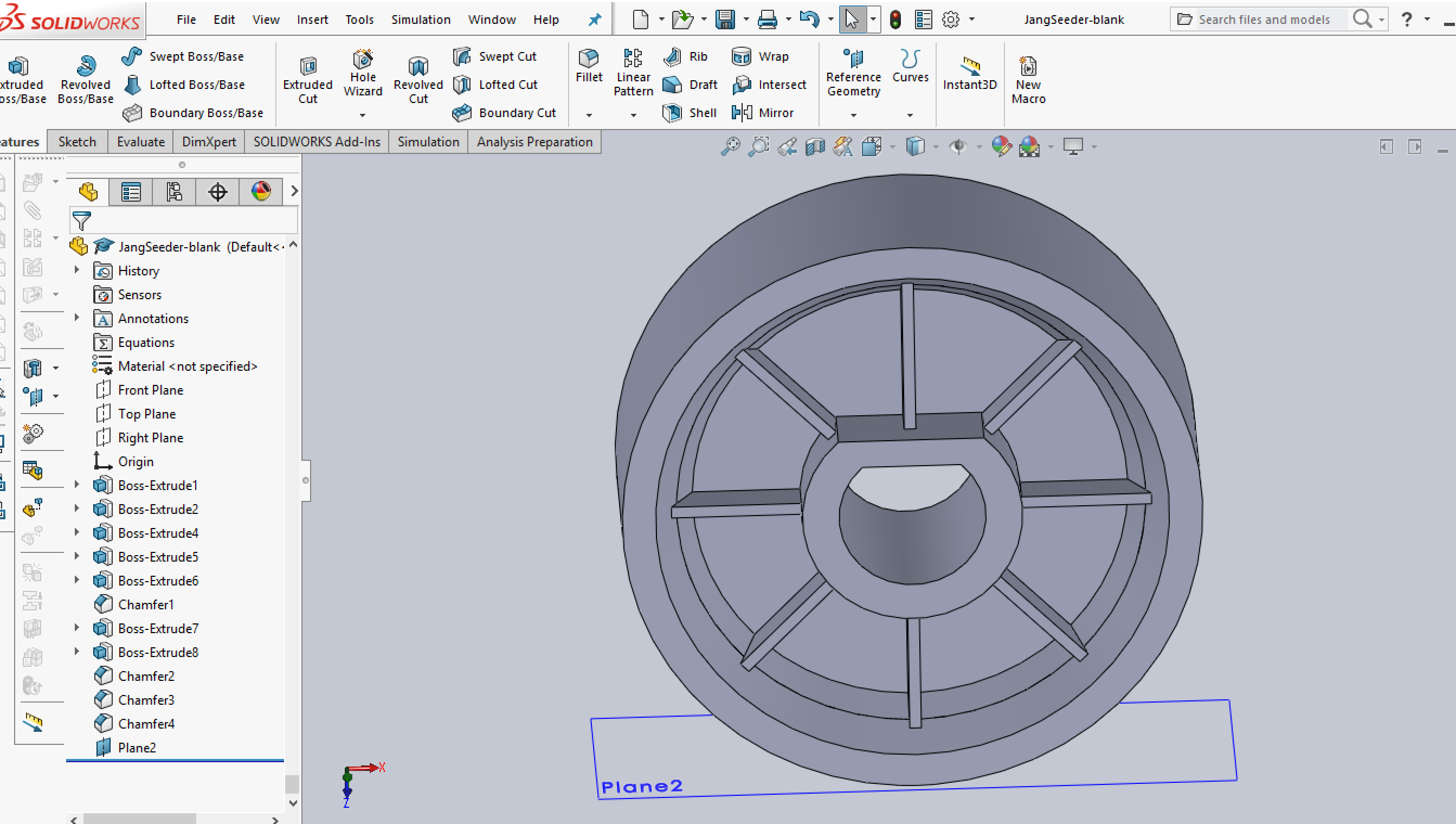Click the Section View icon

(x=815, y=146)
